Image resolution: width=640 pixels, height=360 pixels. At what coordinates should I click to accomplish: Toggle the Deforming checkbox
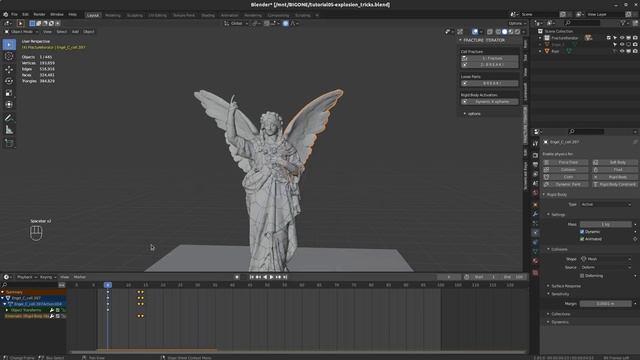coord(582,276)
